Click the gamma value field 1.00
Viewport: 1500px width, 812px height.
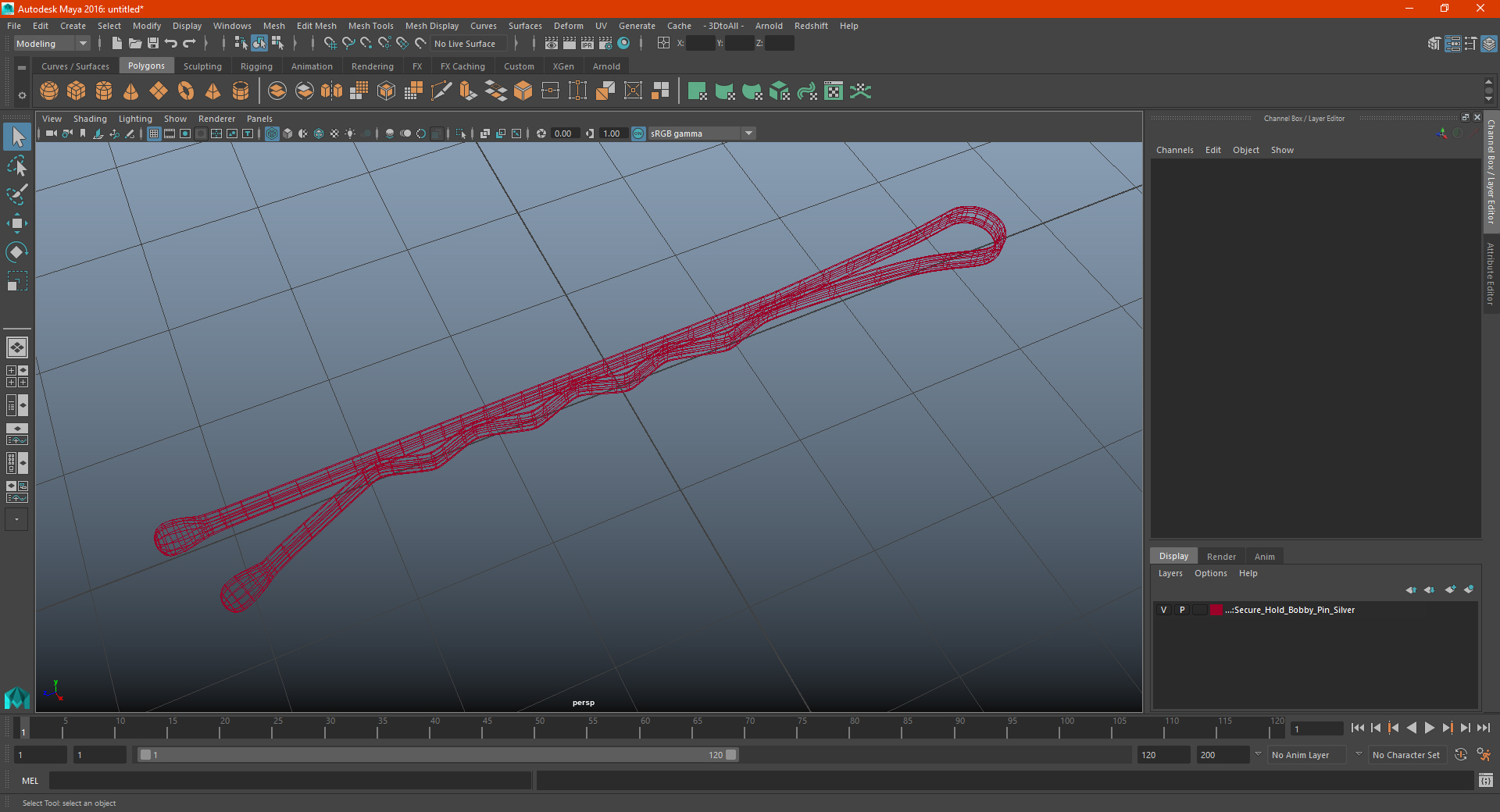pyautogui.click(x=612, y=134)
